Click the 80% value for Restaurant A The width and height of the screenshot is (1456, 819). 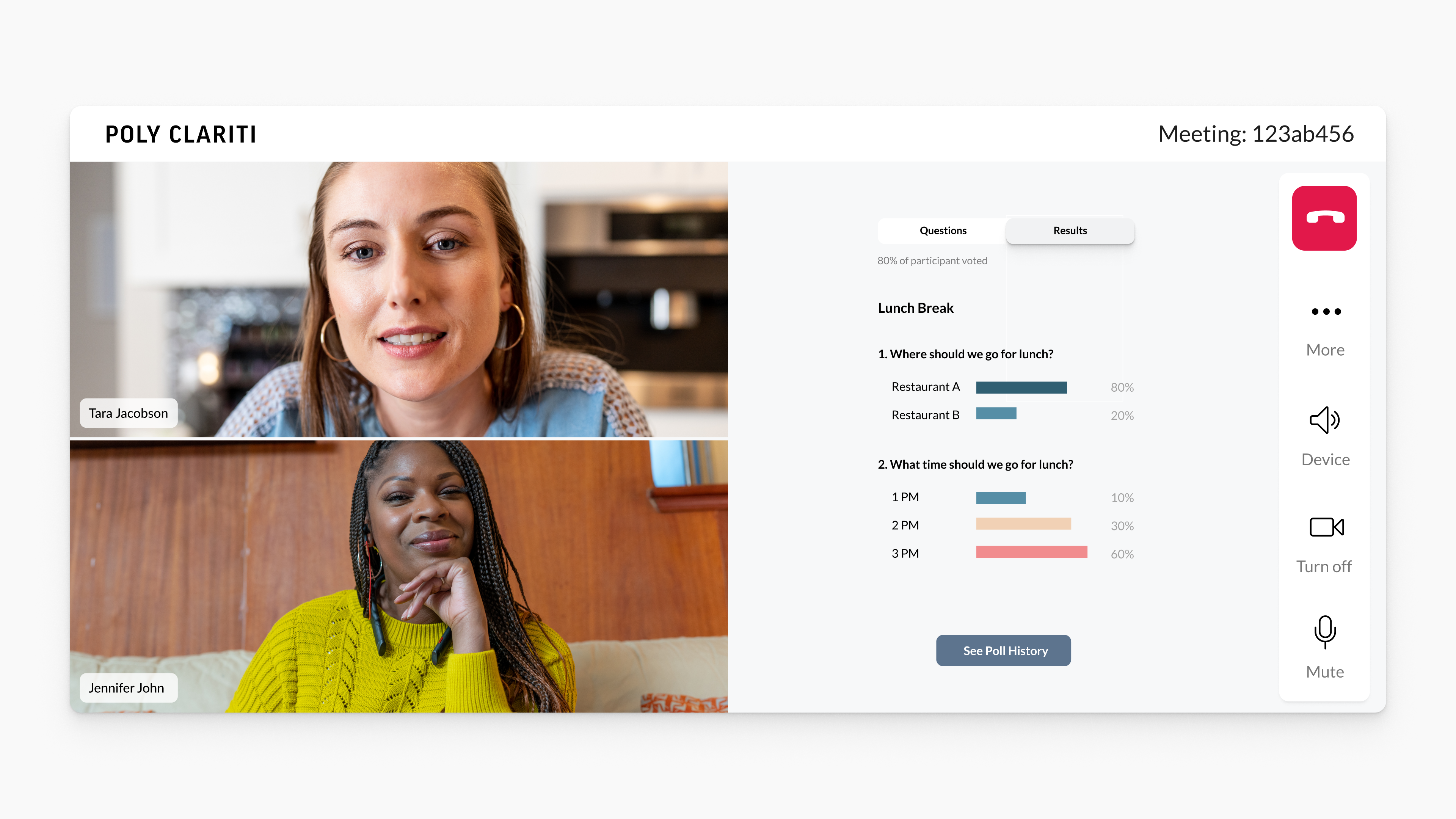[x=1122, y=387]
